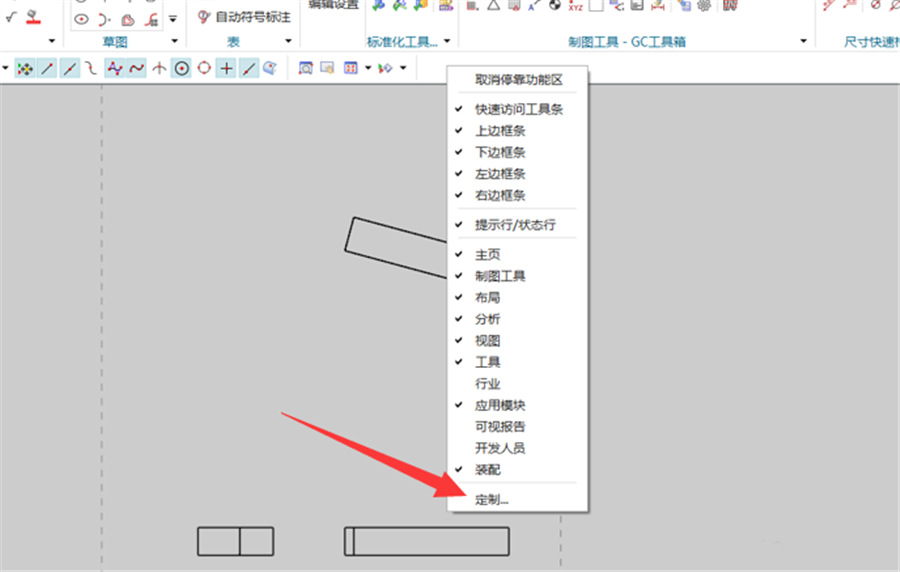
Task: Expand the 表 group dropdown arrow
Action: pos(288,41)
